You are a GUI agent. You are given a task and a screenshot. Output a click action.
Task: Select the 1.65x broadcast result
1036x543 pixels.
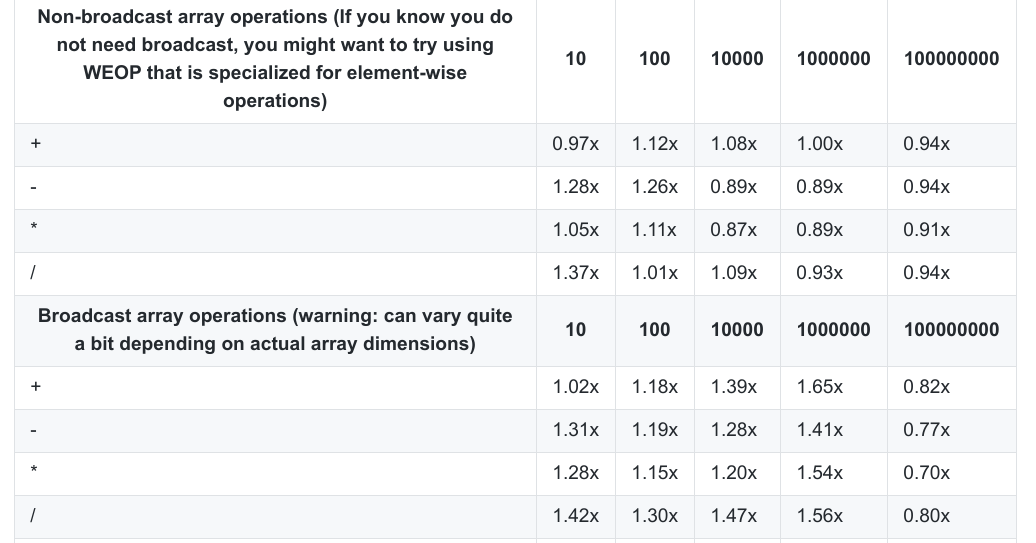click(x=820, y=387)
